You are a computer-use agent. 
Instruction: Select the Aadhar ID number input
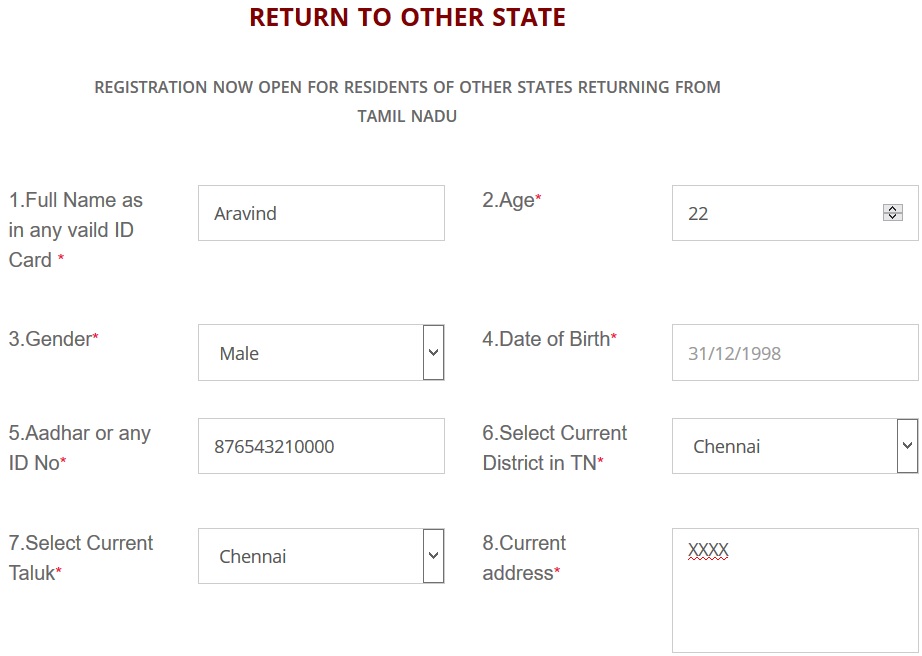(x=321, y=446)
